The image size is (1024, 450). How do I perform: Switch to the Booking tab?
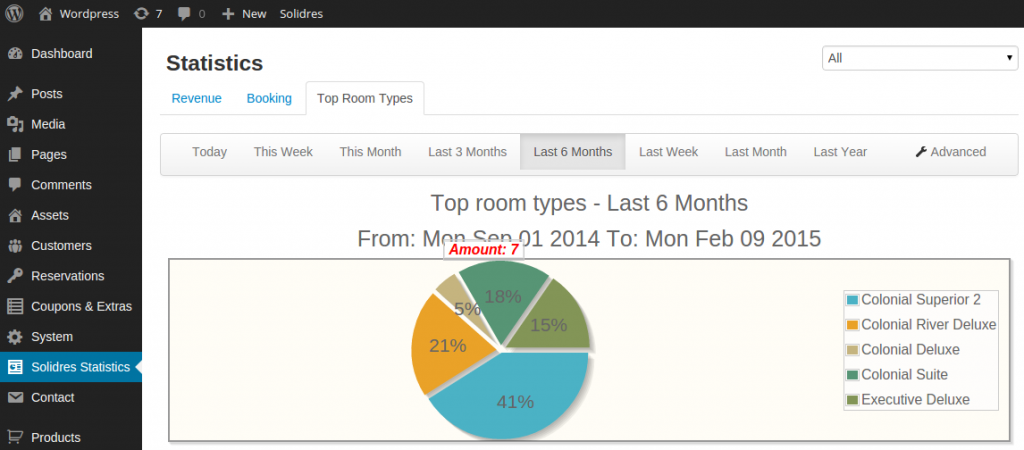click(269, 99)
